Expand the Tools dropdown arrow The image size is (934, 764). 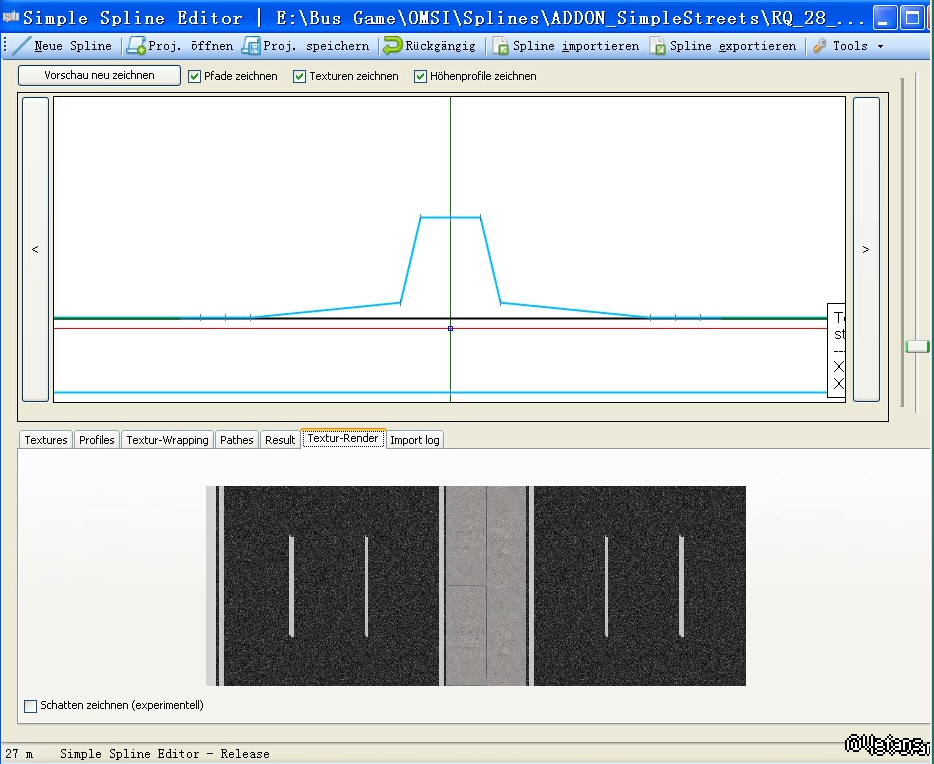pos(880,46)
